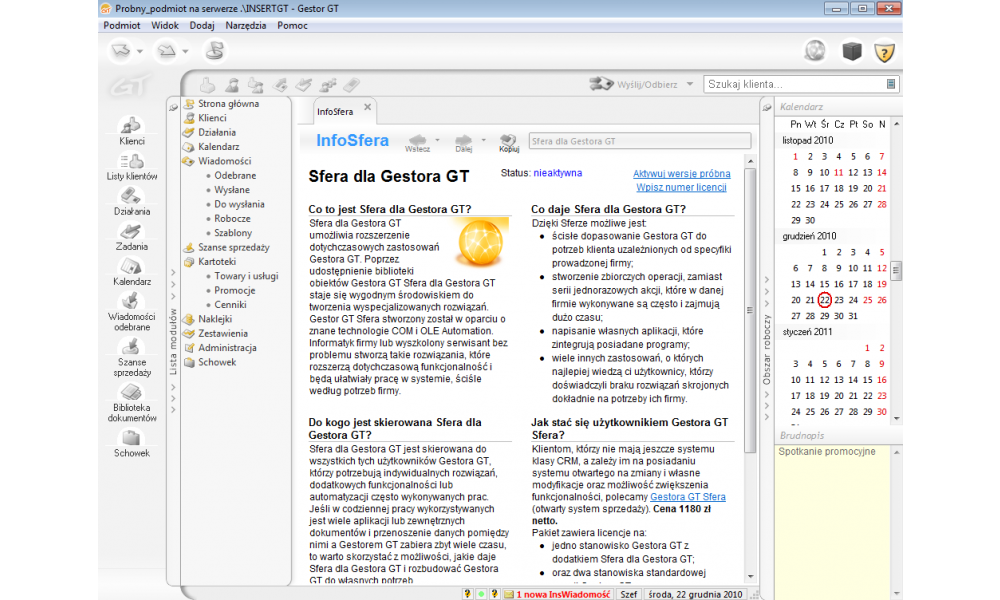The width and height of the screenshot is (1000, 600).
Task: Select Towary i usługi under Kartoteki
Action: (x=246, y=276)
